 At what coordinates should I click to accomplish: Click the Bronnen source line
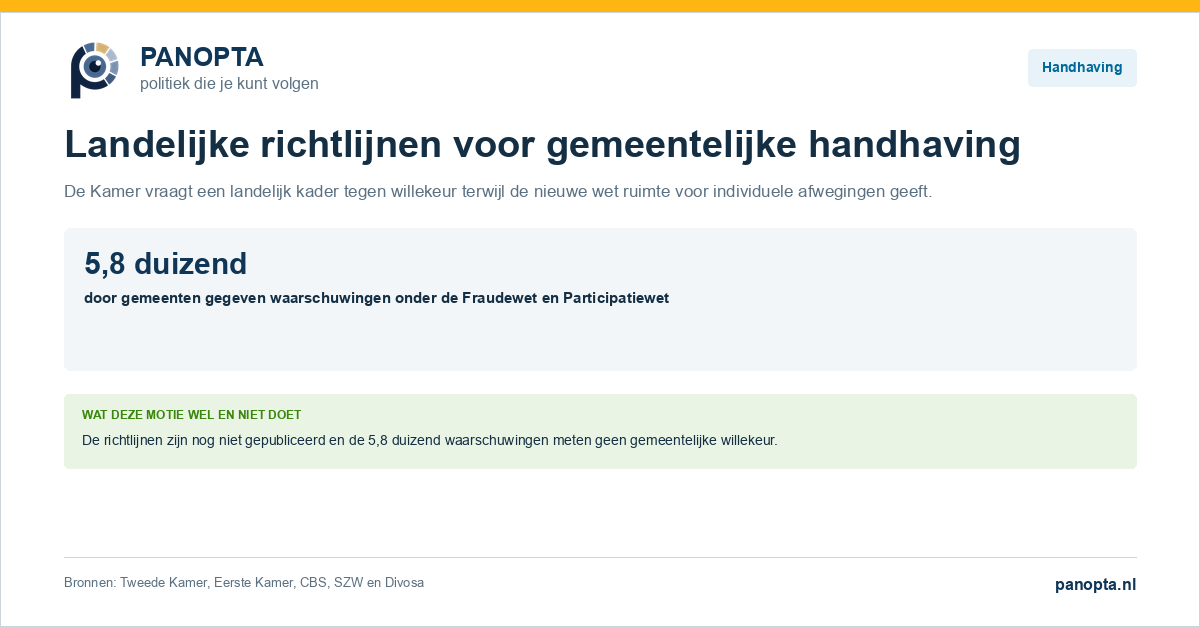[244, 583]
